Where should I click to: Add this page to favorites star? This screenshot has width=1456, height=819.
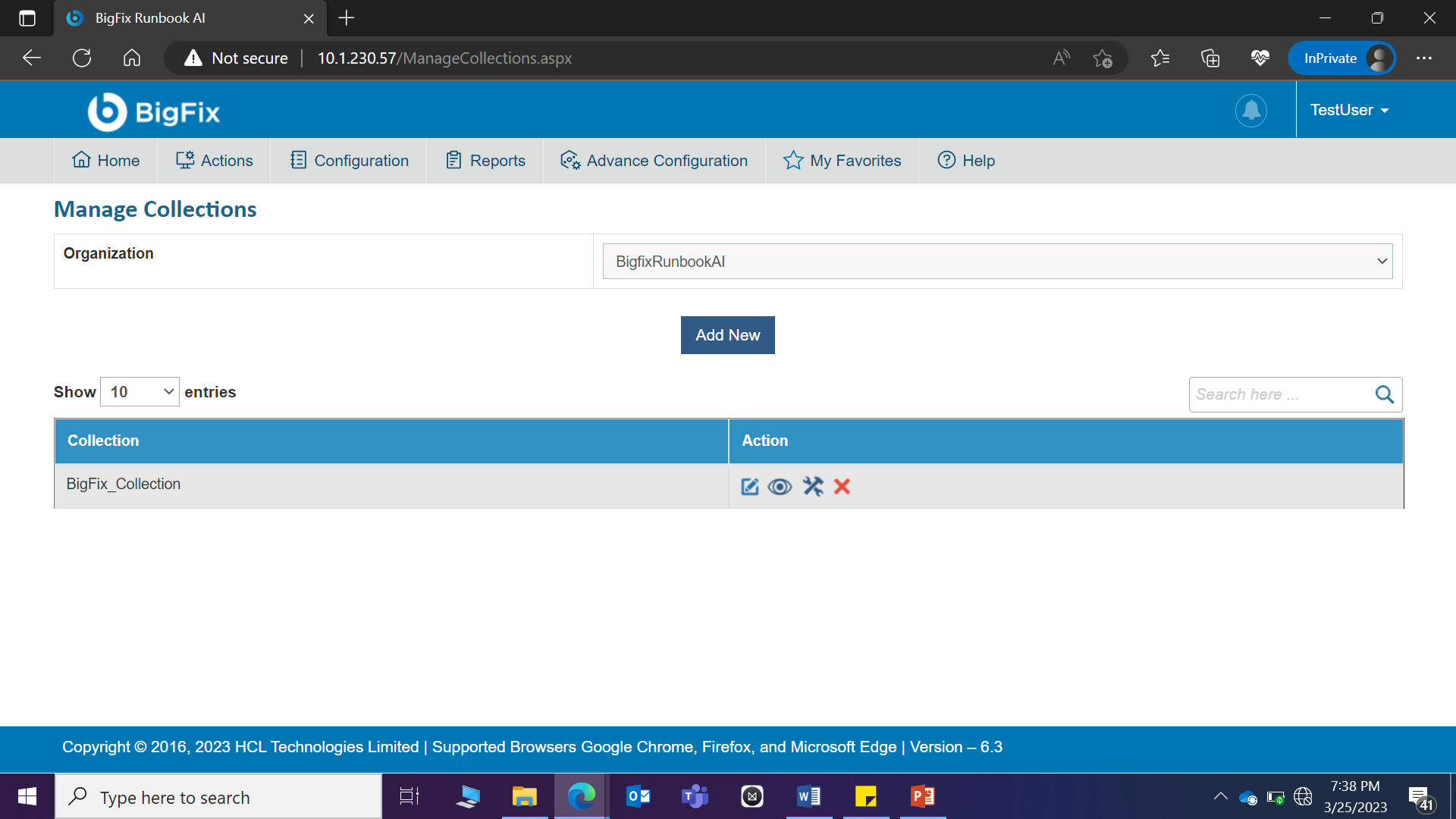click(x=1103, y=58)
